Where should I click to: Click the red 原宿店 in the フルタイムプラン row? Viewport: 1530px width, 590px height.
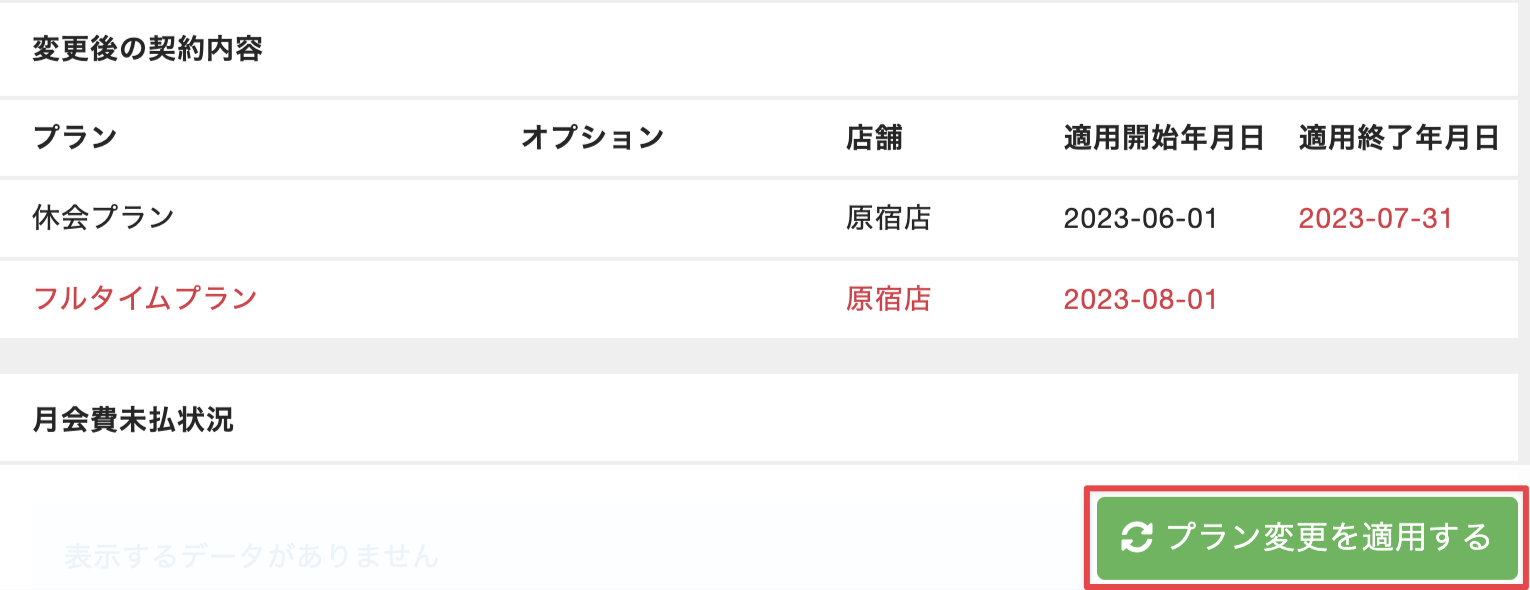pos(888,298)
